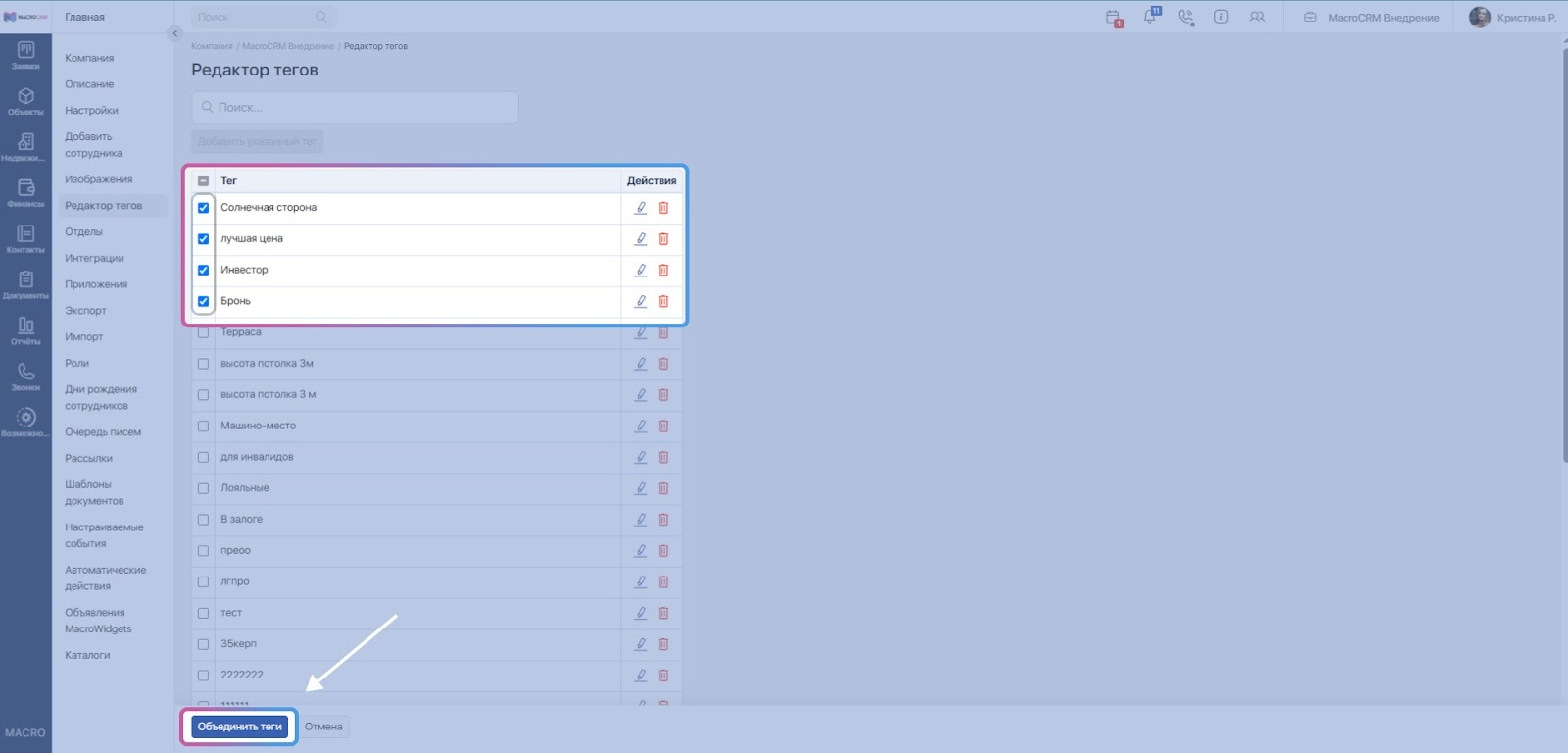Go to Финансы in left sidebar
The width and height of the screenshot is (1568, 753).
pyautogui.click(x=25, y=193)
